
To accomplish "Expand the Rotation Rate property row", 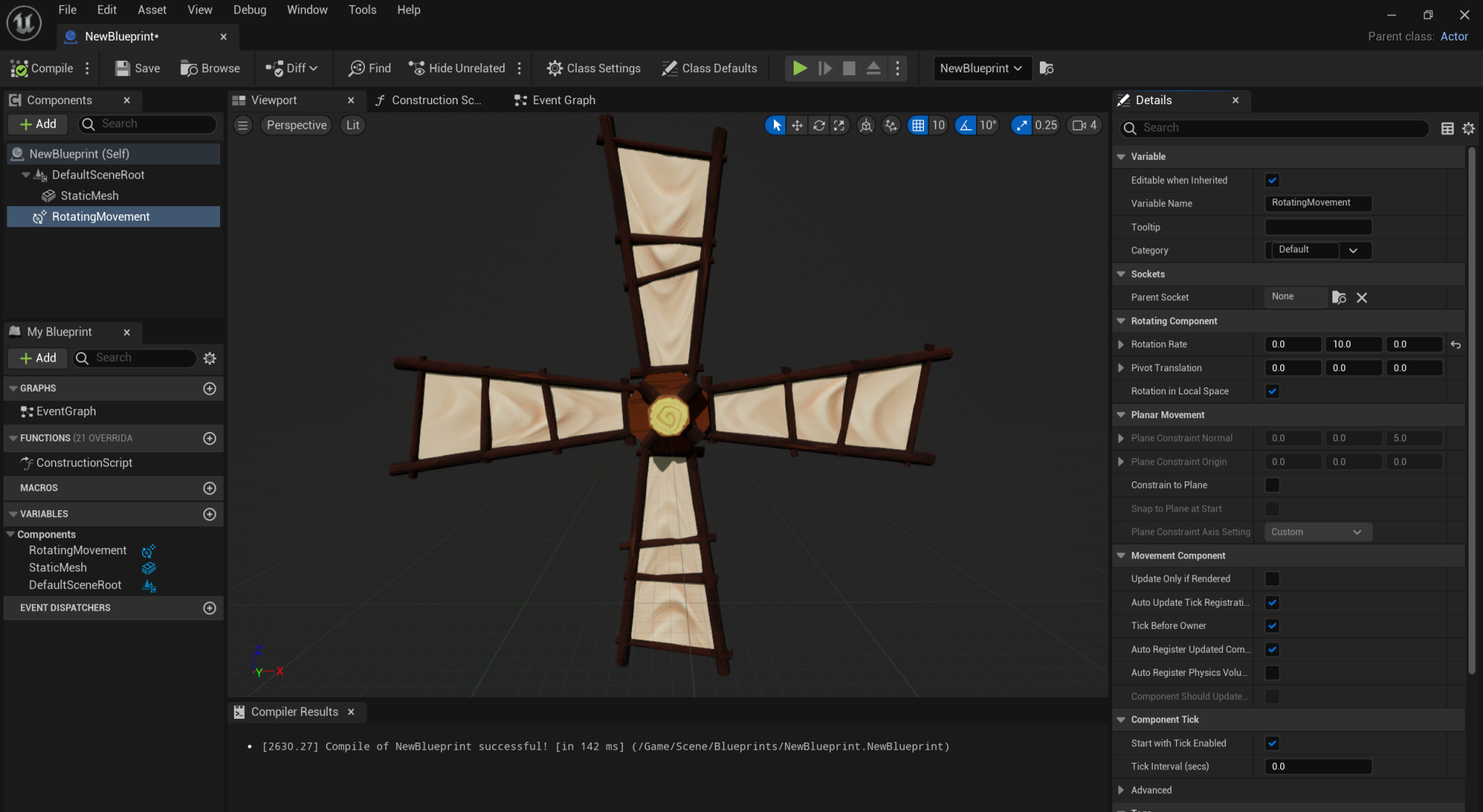I will [1121, 344].
